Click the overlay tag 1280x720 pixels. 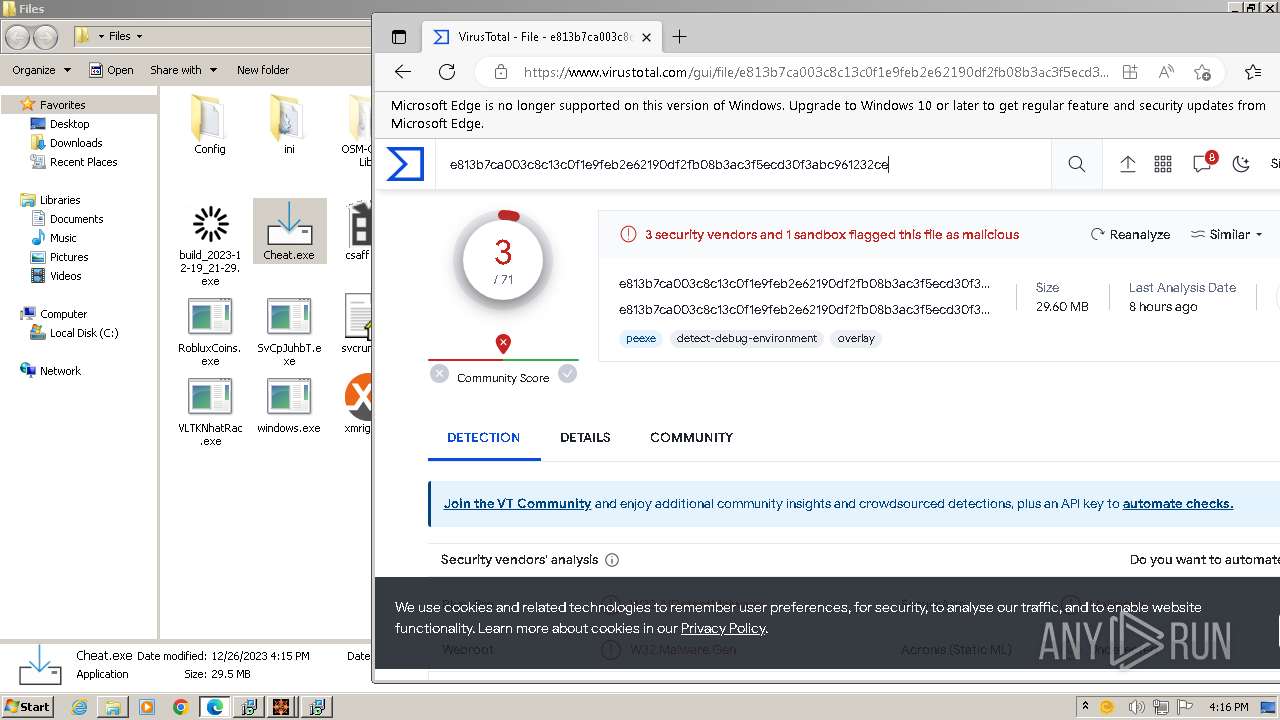856,338
